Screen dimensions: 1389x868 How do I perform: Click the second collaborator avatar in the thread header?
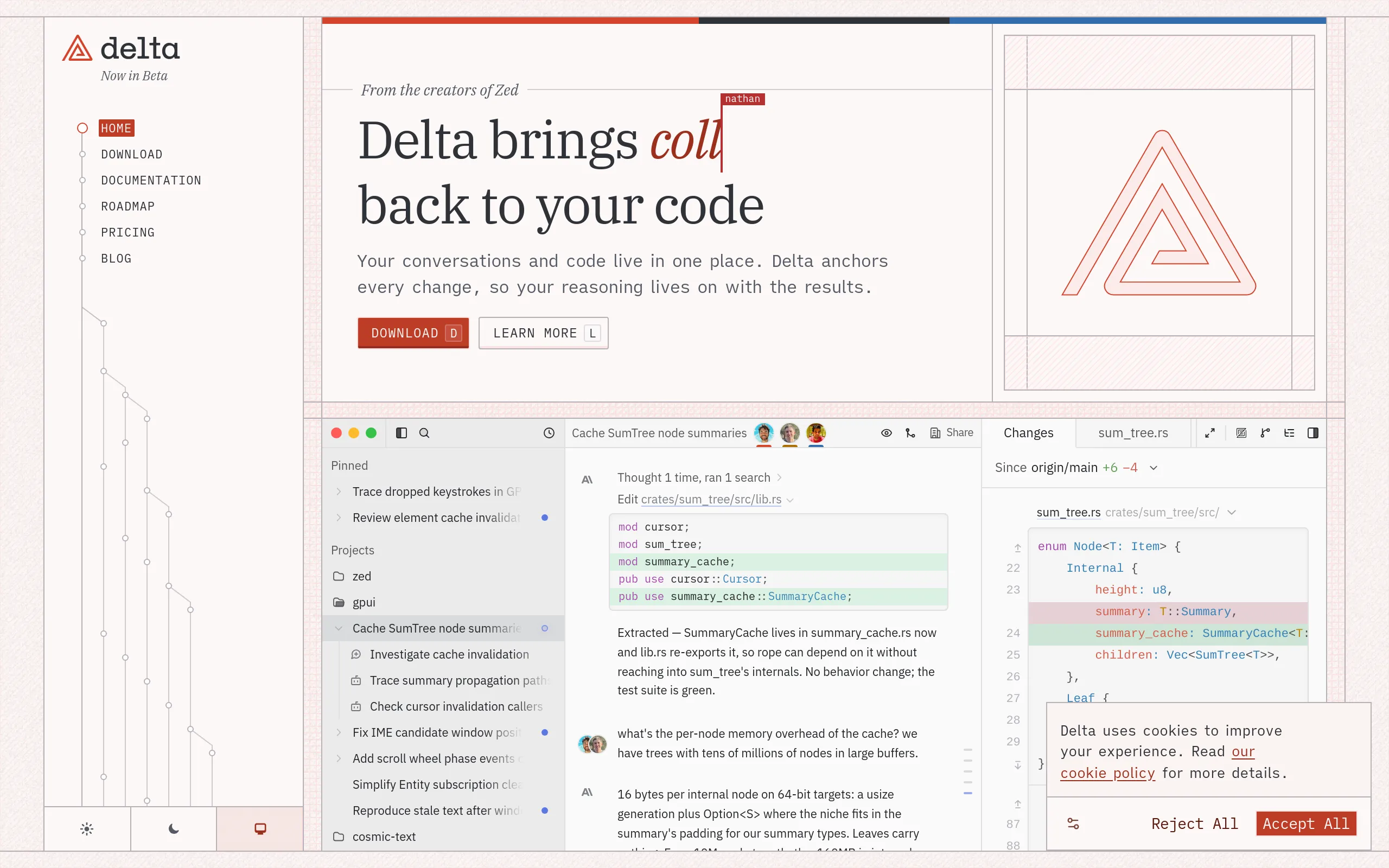tap(790, 433)
